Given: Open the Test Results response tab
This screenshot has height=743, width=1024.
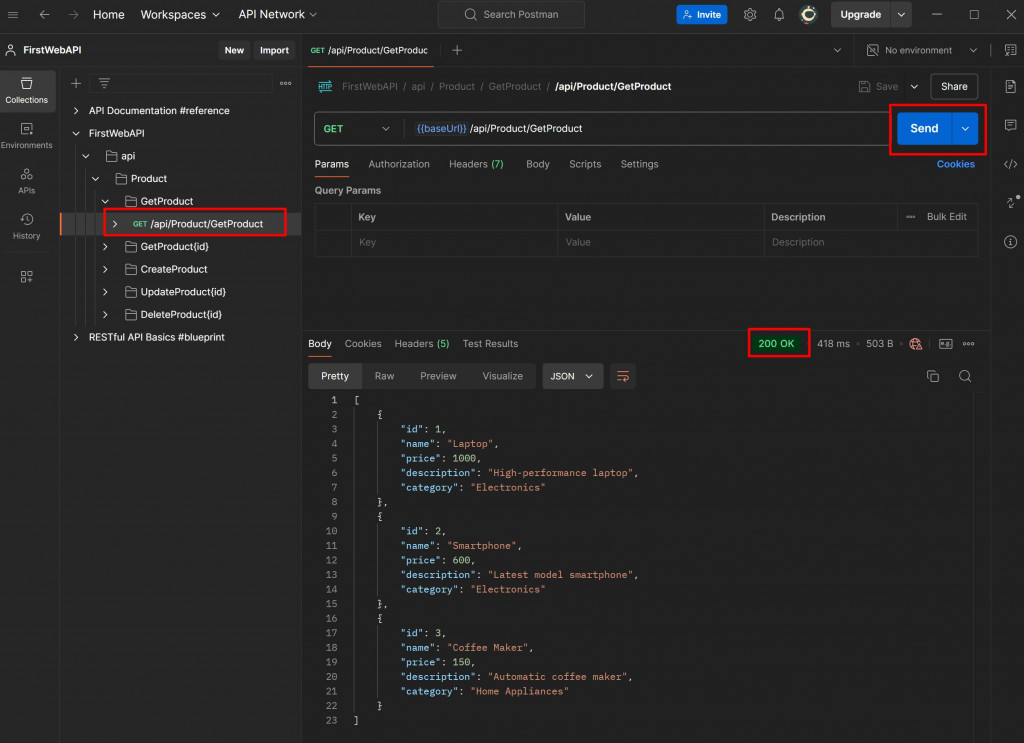Looking at the screenshot, I should click(x=490, y=343).
